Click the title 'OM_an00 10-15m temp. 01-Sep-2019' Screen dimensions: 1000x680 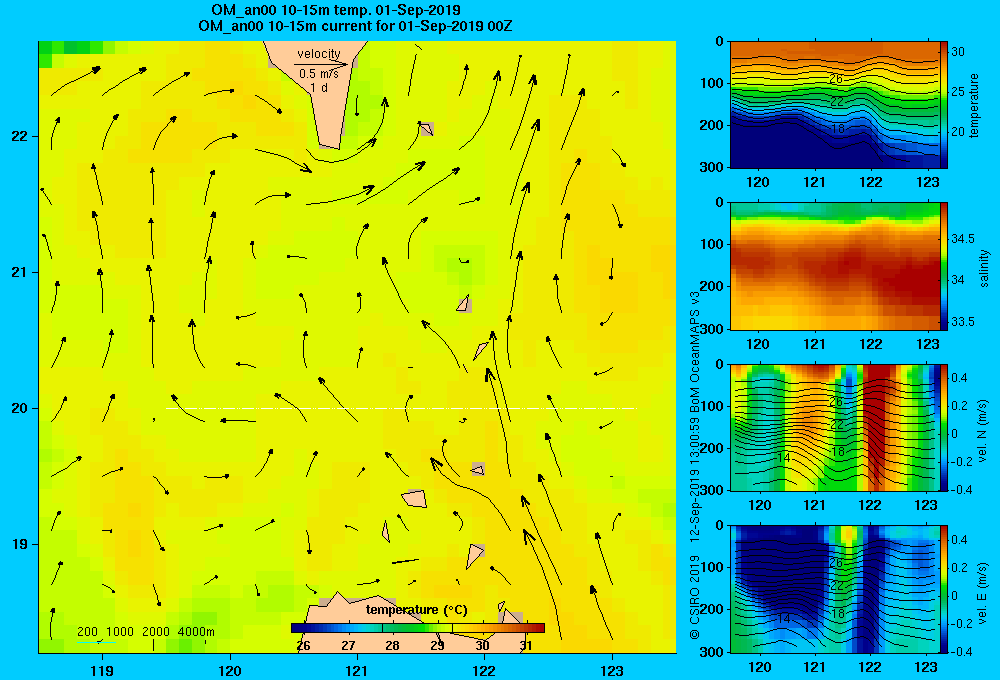click(x=335, y=10)
